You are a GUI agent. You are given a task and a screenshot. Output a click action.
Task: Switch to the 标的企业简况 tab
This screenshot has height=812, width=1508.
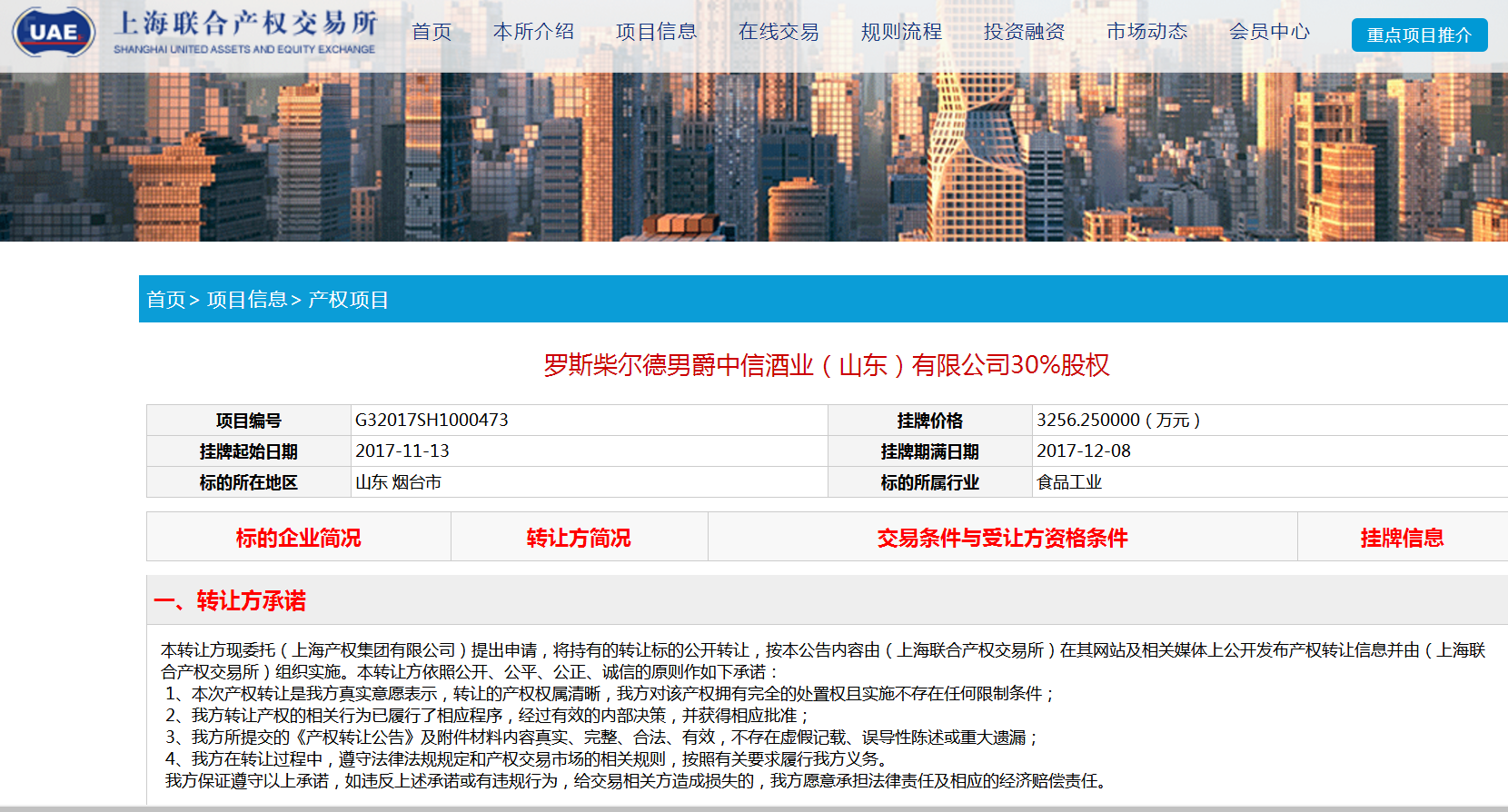tap(299, 538)
